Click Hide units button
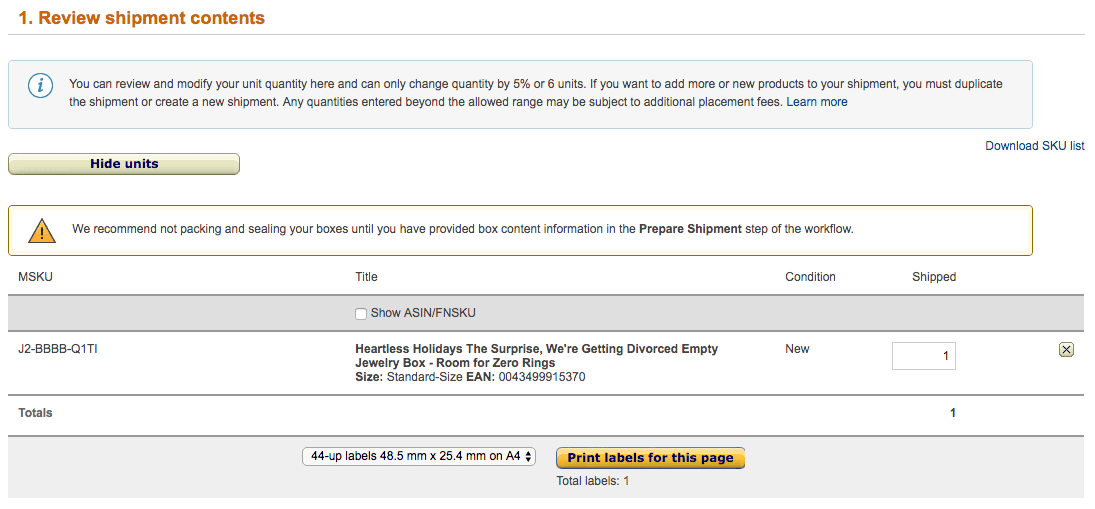1095x509 pixels. click(x=124, y=164)
